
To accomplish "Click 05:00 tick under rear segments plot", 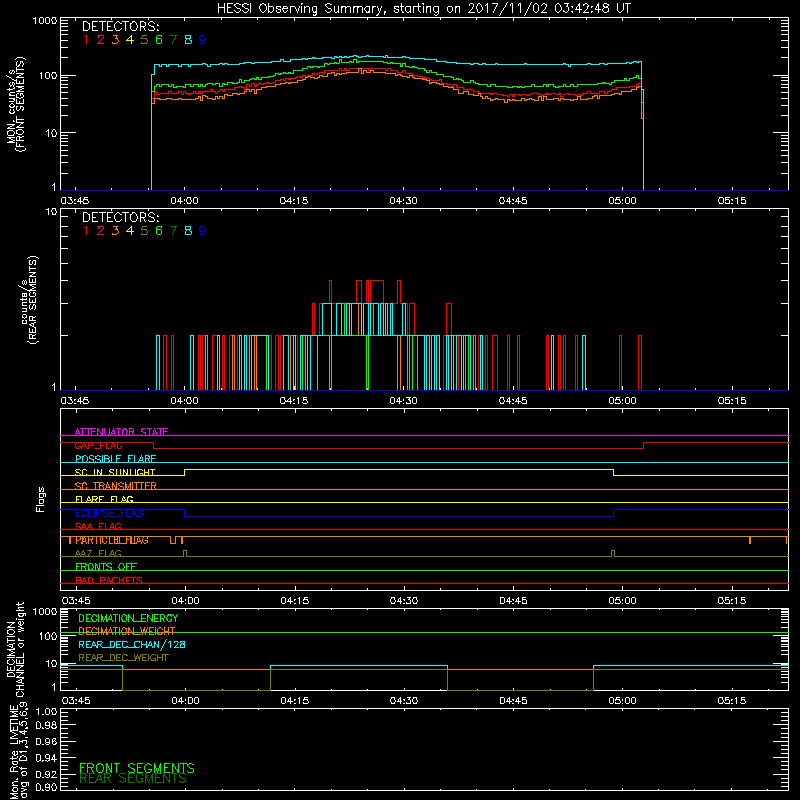I will point(622,401).
